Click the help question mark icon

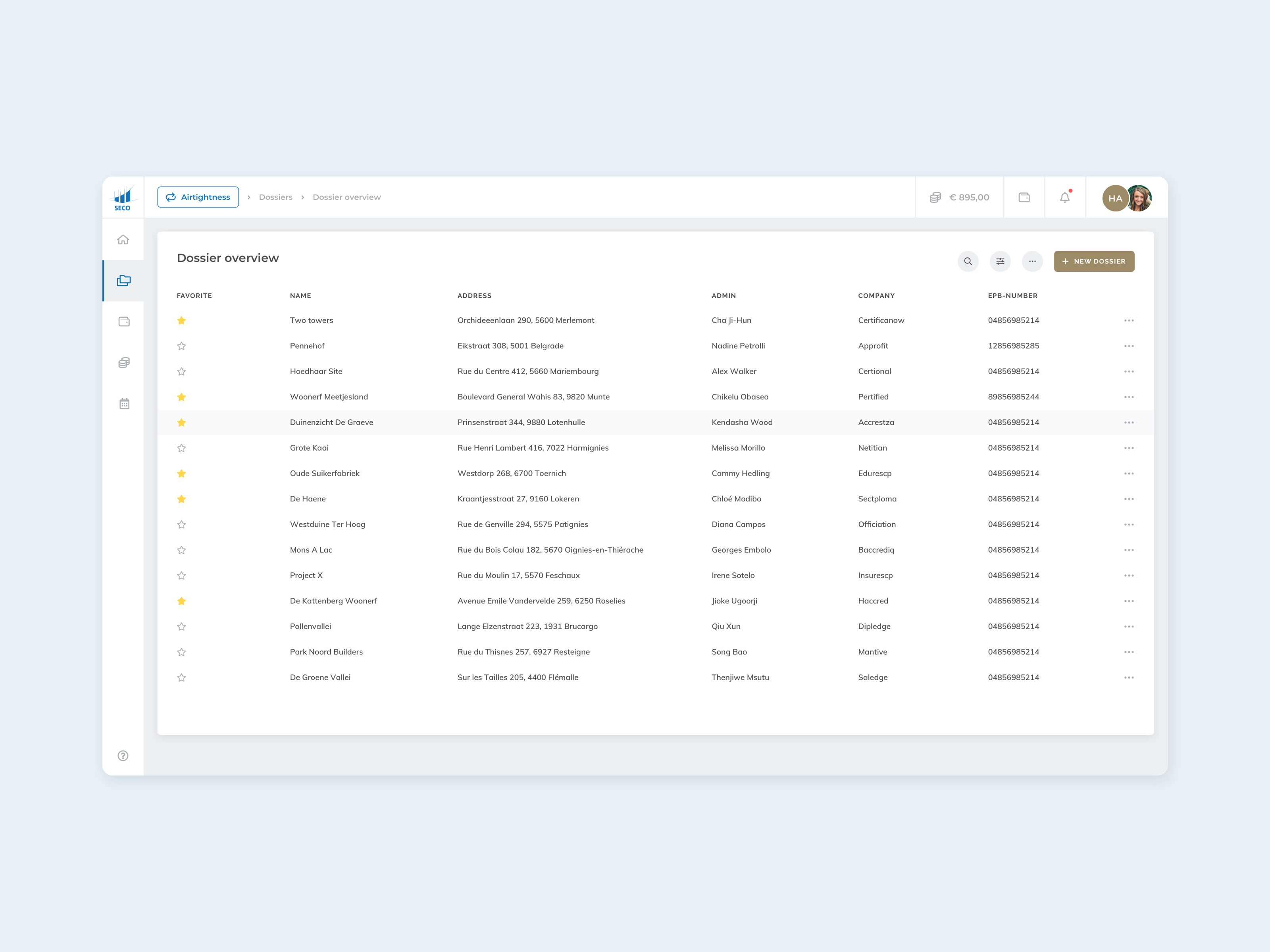click(123, 756)
